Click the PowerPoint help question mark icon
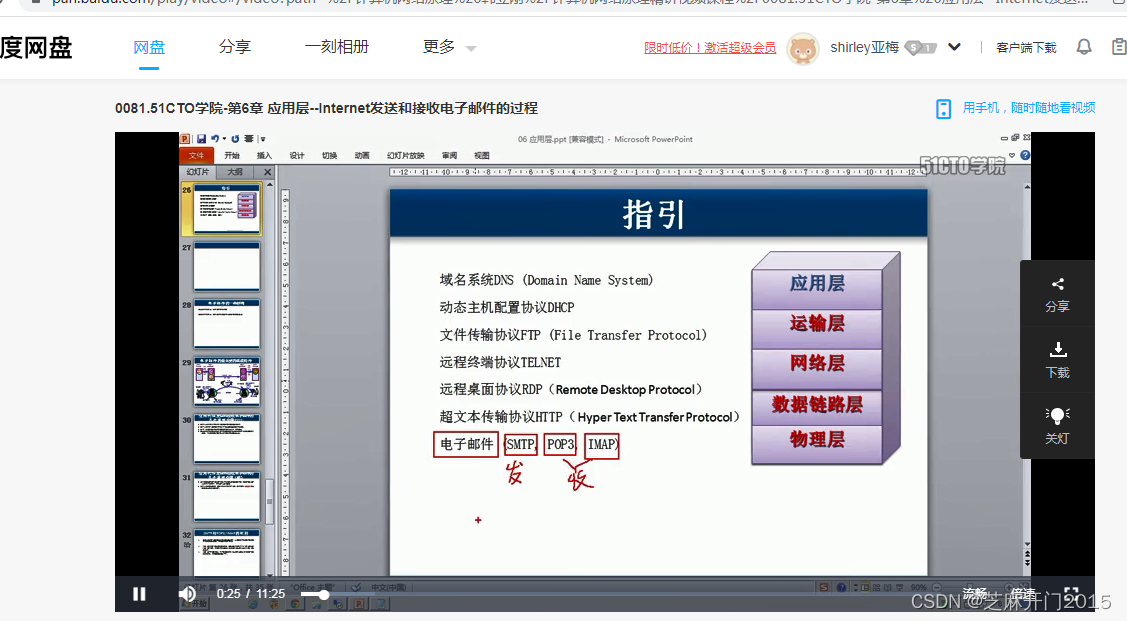The image size is (1127, 621). (x=1026, y=155)
